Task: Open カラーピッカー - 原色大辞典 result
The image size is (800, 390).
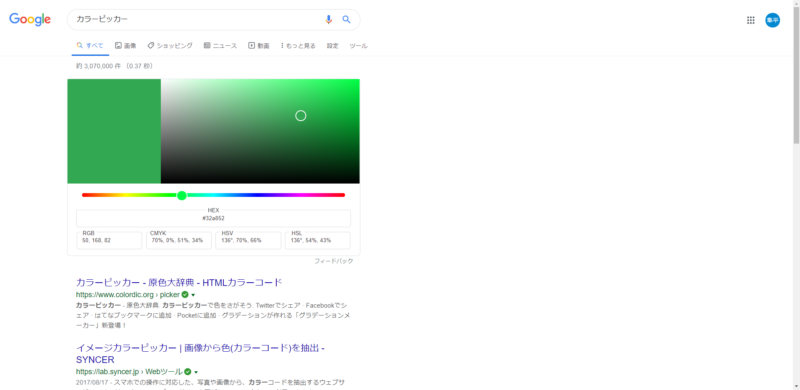Action: pyautogui.click(x=179, y=282)
